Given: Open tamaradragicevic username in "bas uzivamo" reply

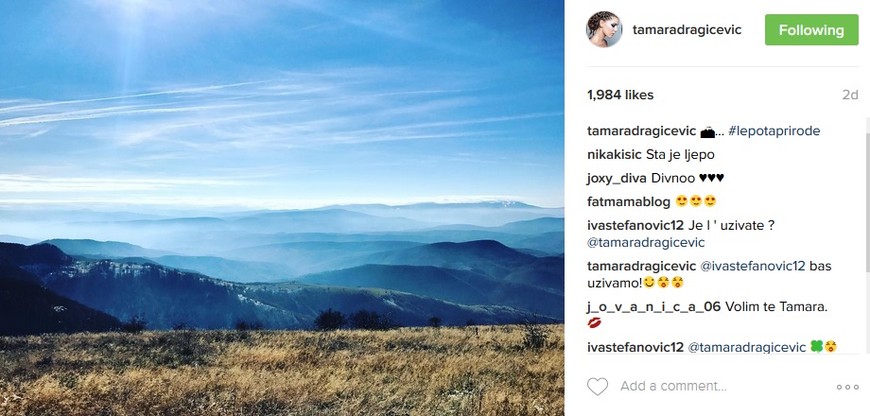Looking at the screenshot, I should click(x=641, y=266).
